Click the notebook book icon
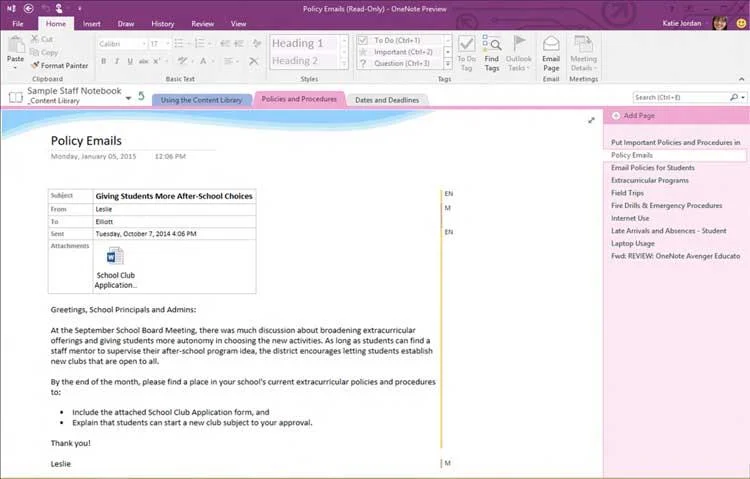This screenshot has height=479, width=750. click(16, 97)
